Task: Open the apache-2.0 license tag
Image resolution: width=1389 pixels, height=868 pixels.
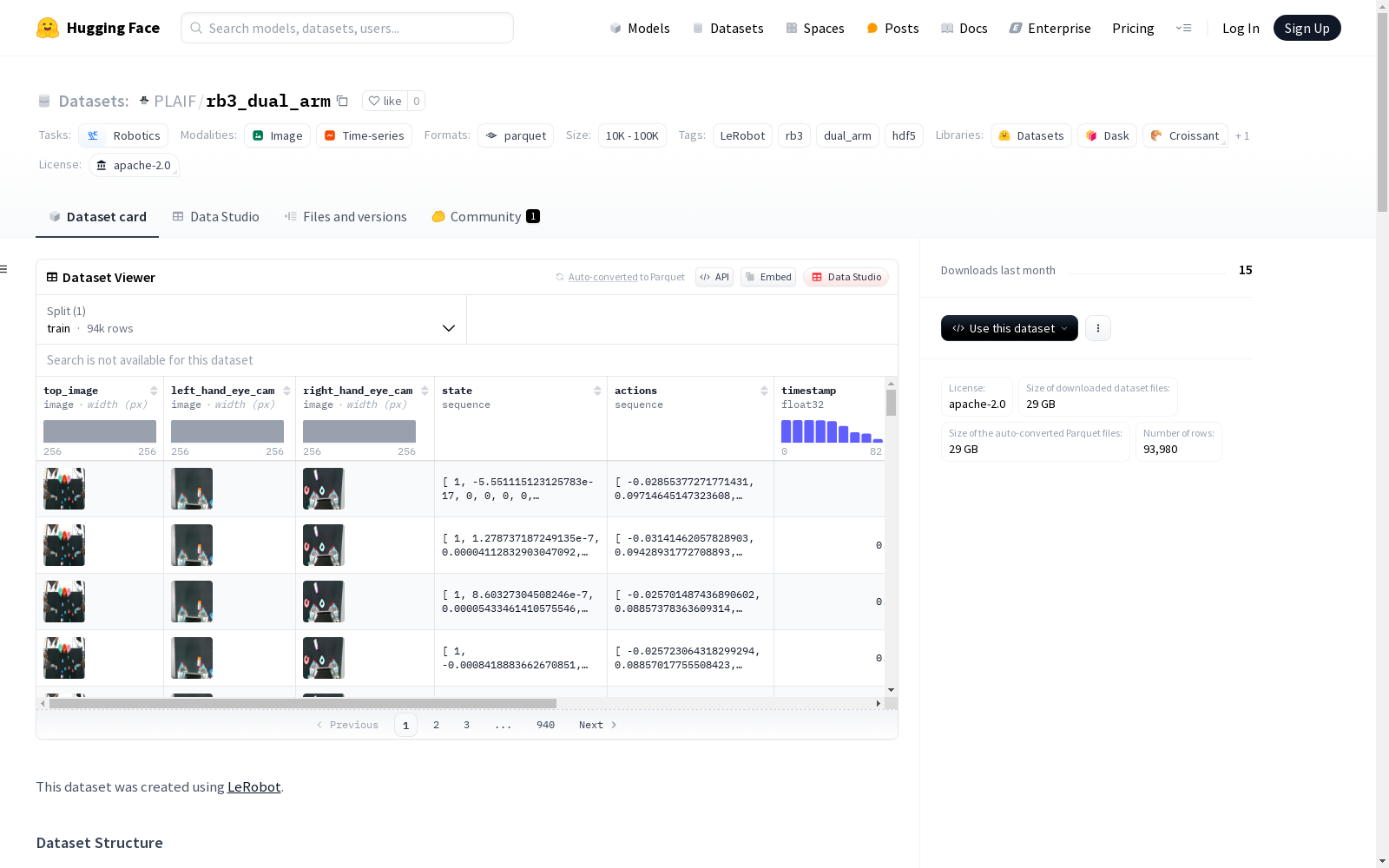Action: (134, 165)
